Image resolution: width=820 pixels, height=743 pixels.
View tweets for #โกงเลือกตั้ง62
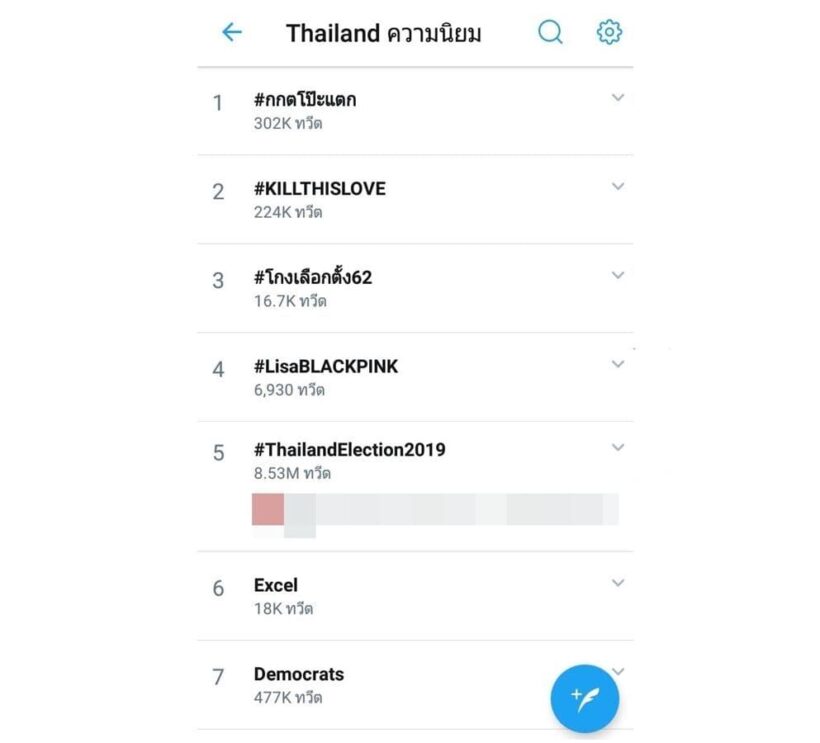tap(313, 277)
